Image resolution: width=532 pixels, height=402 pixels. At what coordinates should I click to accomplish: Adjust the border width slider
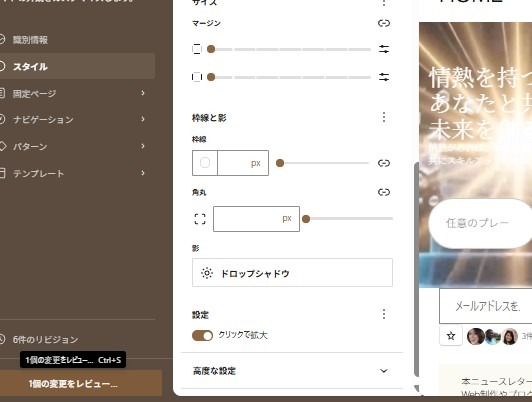(323, 163)
